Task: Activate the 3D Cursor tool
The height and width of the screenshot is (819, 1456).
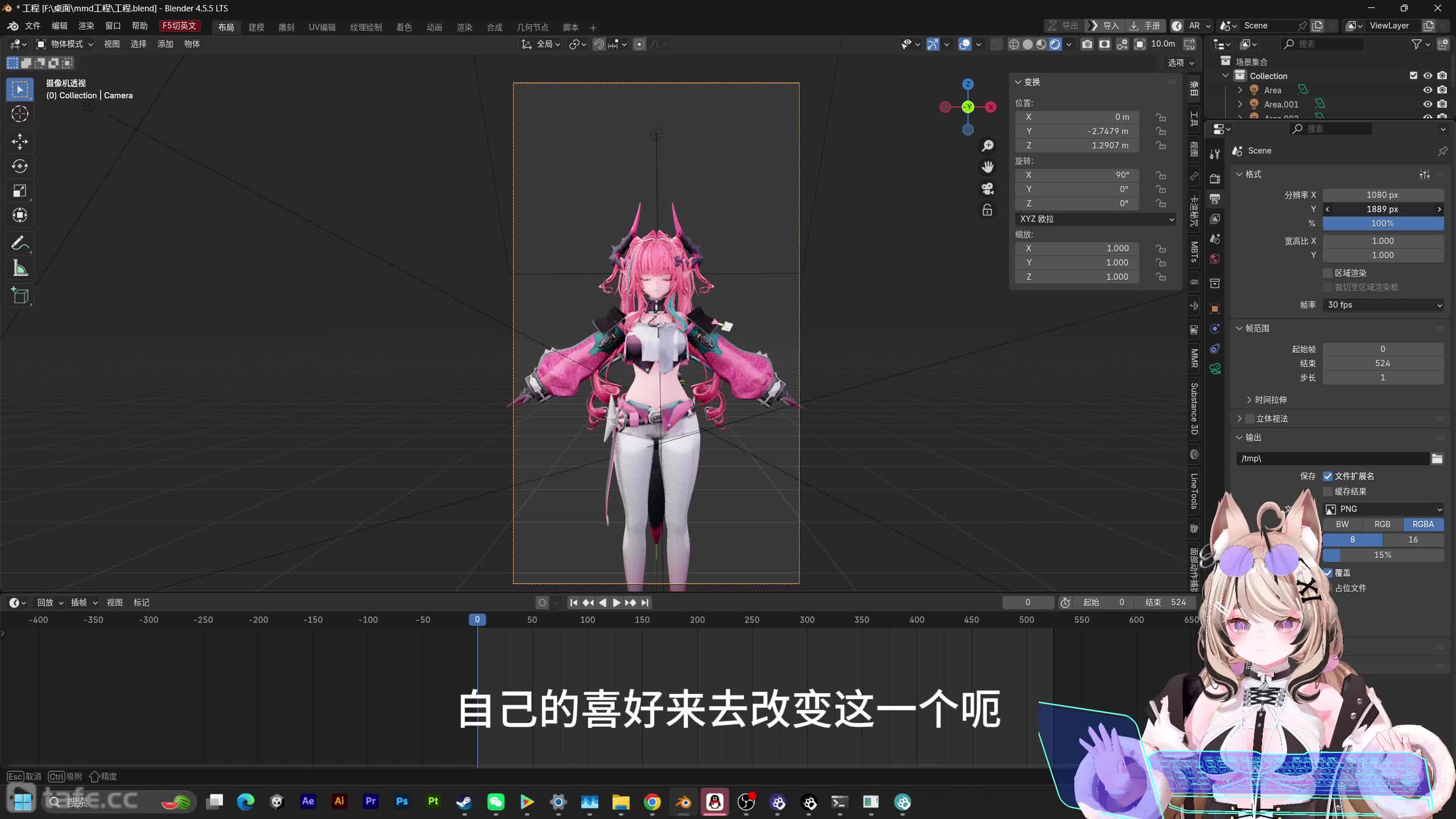Action: coord(20,114)
